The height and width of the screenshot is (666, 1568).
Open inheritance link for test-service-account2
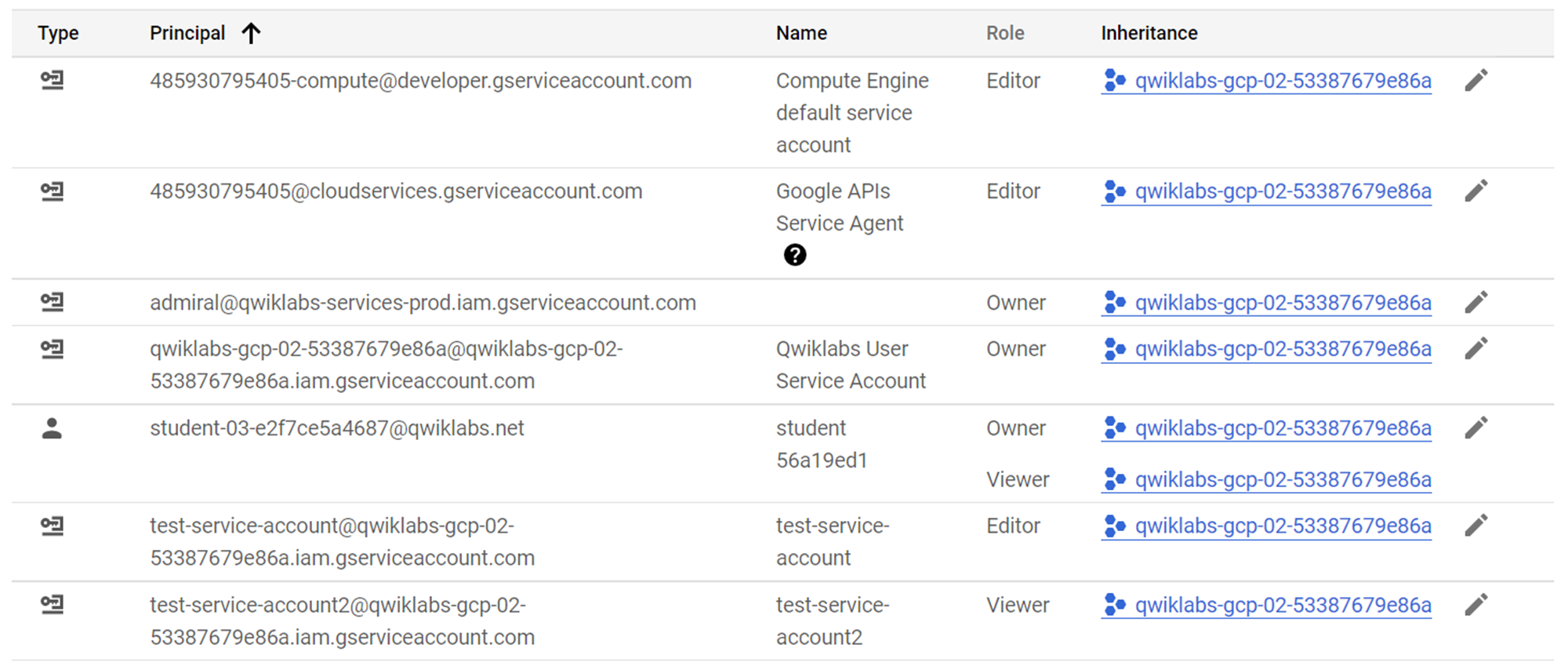1283,605
